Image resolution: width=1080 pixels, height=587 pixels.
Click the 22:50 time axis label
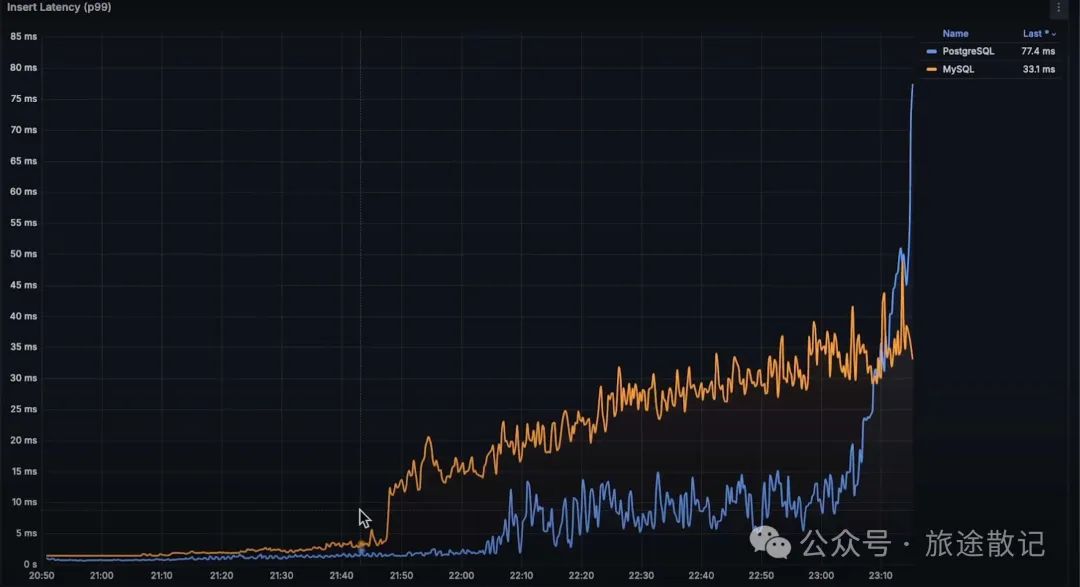(761, 575)
